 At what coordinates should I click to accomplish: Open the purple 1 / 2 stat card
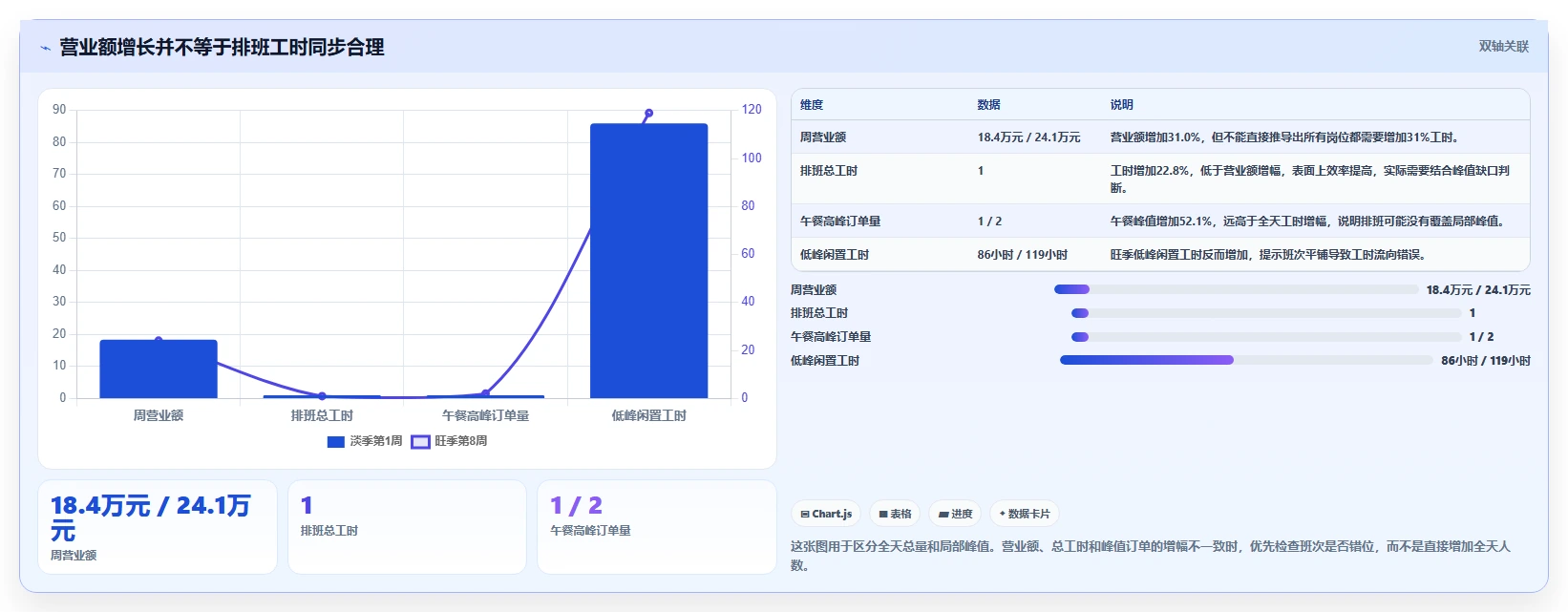pos(657,527)
